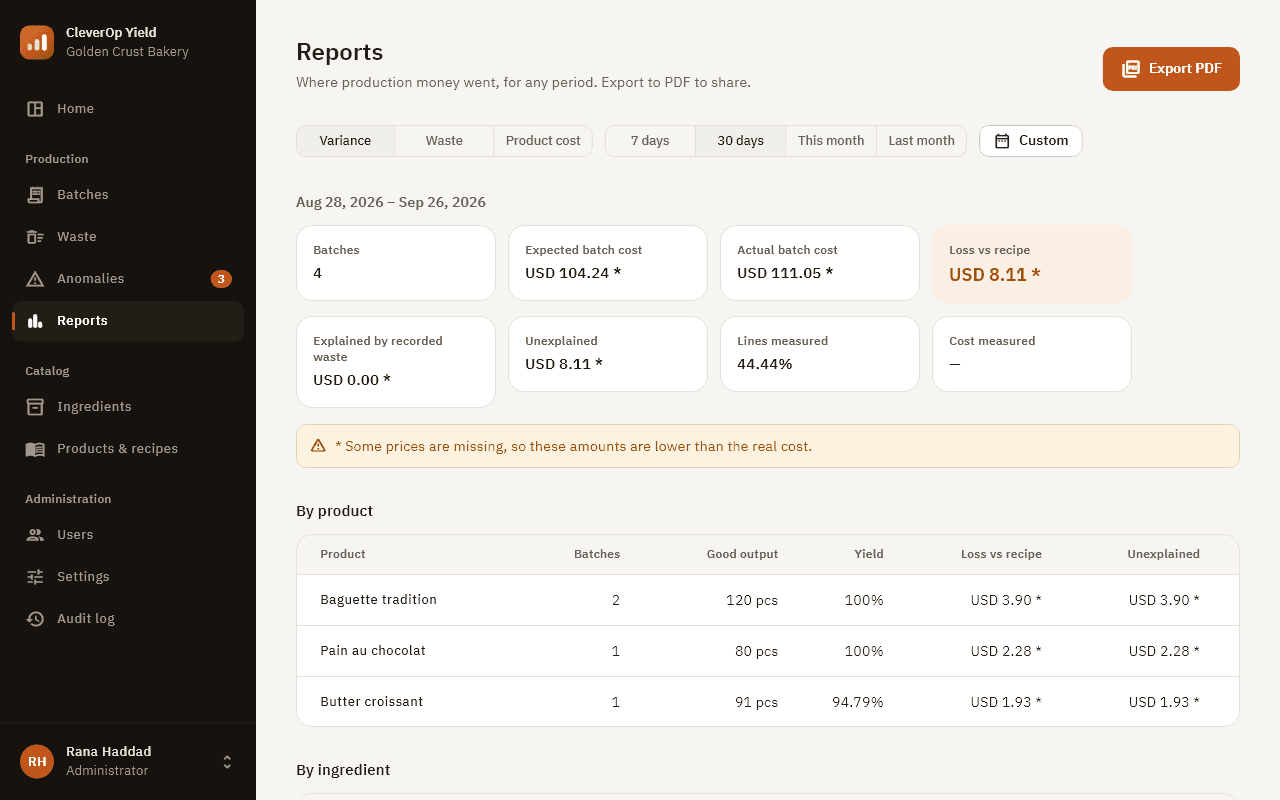Click the 94.79% yield value
Image resolution: width=1280 pixels, height=800 pixels.
[858, 702]
